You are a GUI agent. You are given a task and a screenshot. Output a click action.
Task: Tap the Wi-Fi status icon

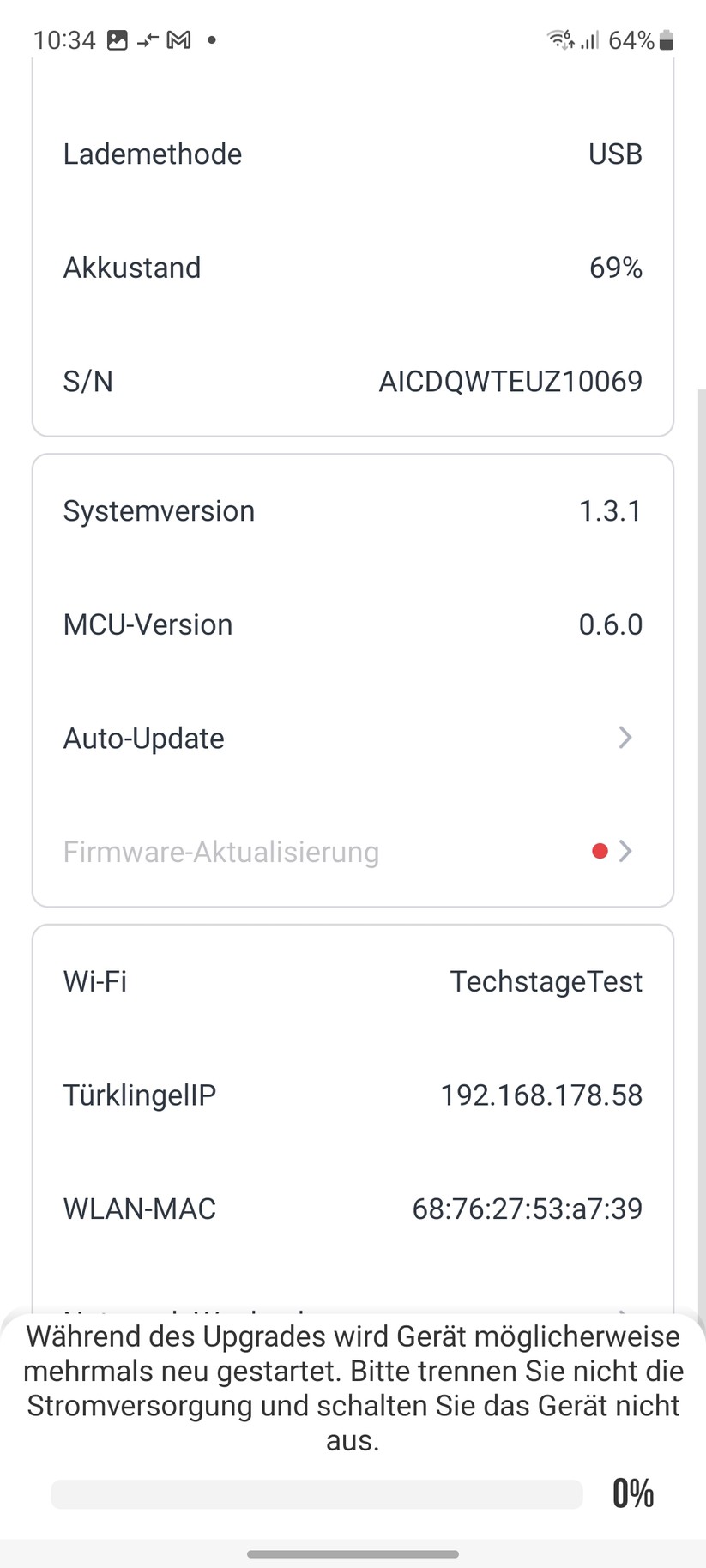coord(558,39)
